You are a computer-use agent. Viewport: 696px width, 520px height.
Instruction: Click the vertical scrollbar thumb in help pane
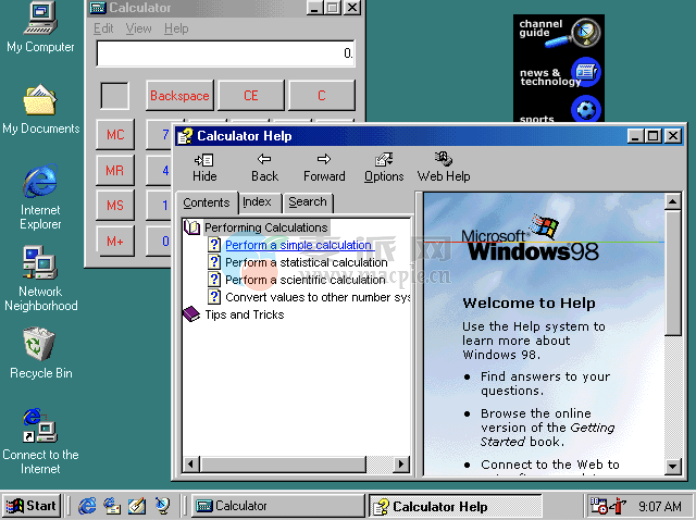pos(673,273)
